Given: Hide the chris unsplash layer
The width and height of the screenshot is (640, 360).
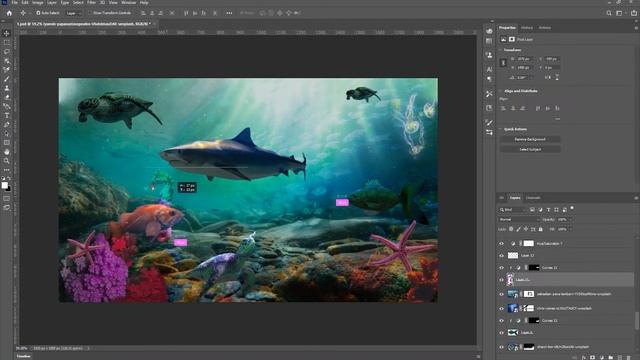Looking at the screenshot, I should (501, 309).
